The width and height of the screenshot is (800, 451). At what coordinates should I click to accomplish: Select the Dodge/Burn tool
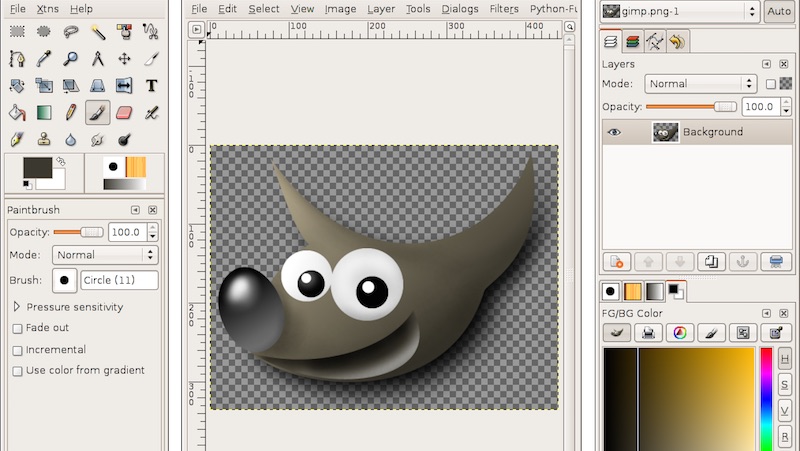124,139
